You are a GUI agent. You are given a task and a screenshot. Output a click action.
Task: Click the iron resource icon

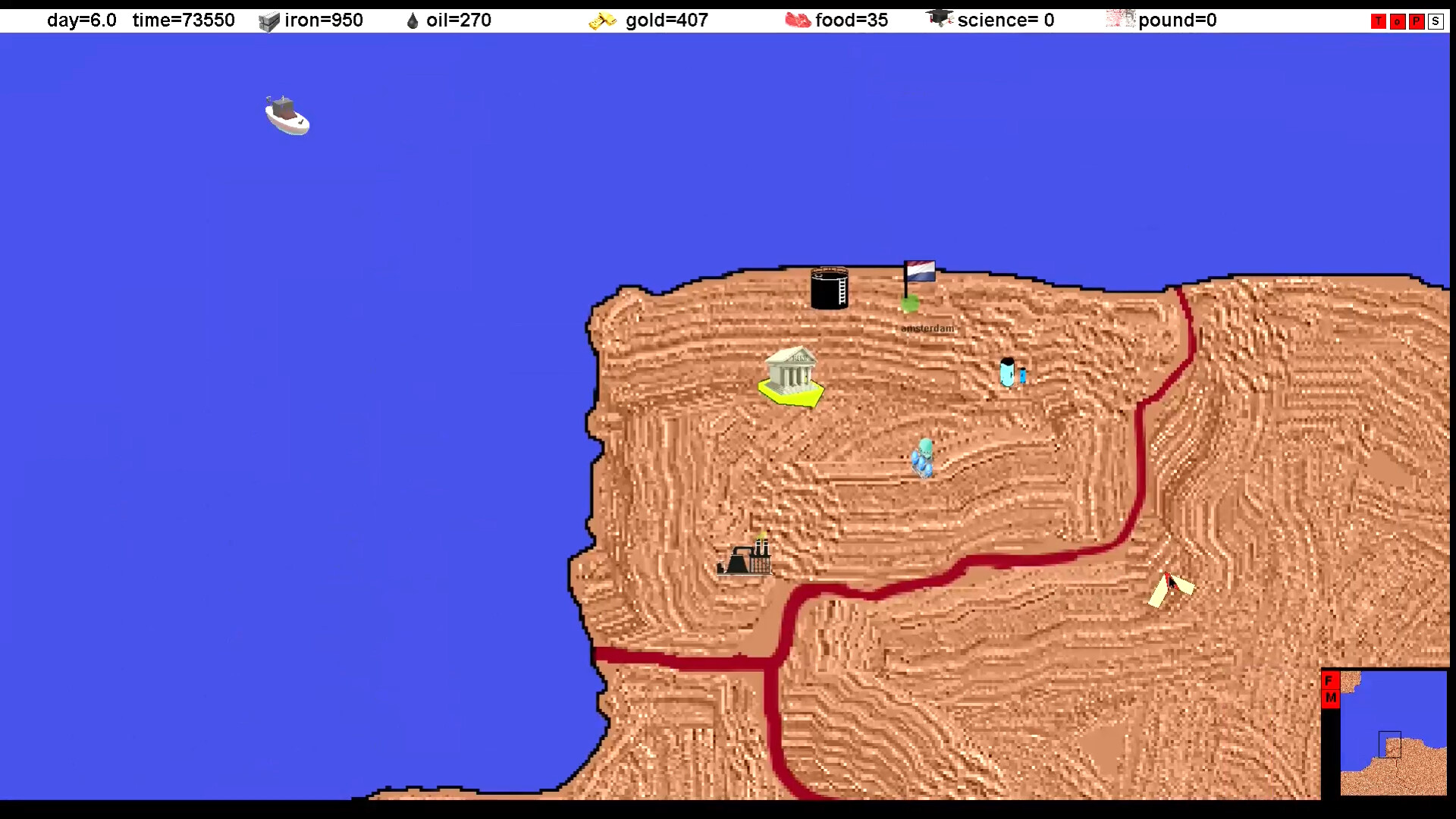pyautogui.click(x=268, y=21)
